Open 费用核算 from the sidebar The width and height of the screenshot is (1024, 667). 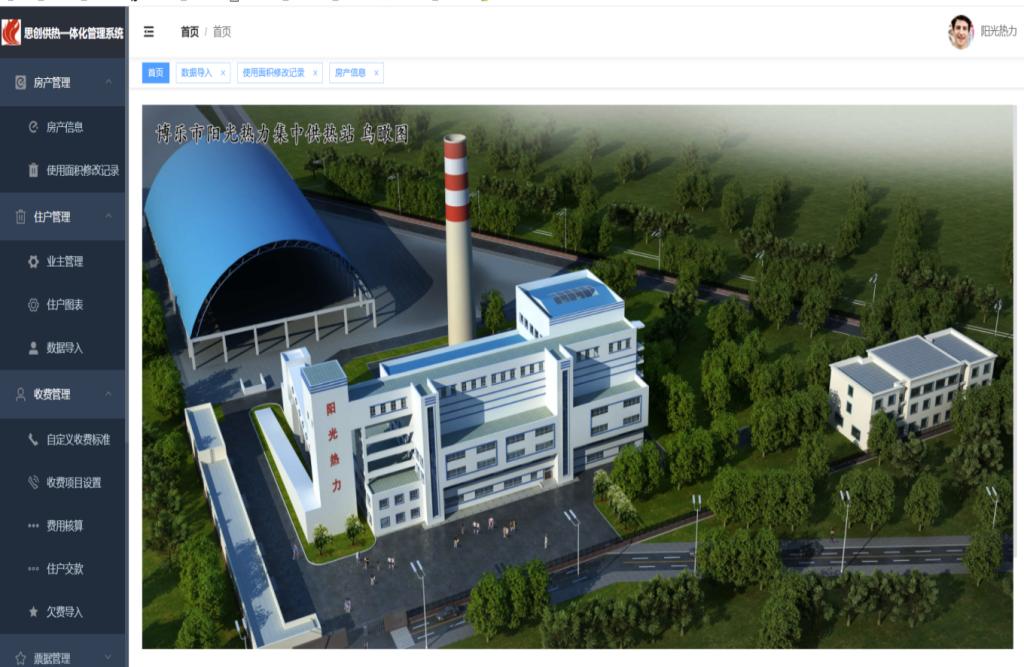(64, 526)
